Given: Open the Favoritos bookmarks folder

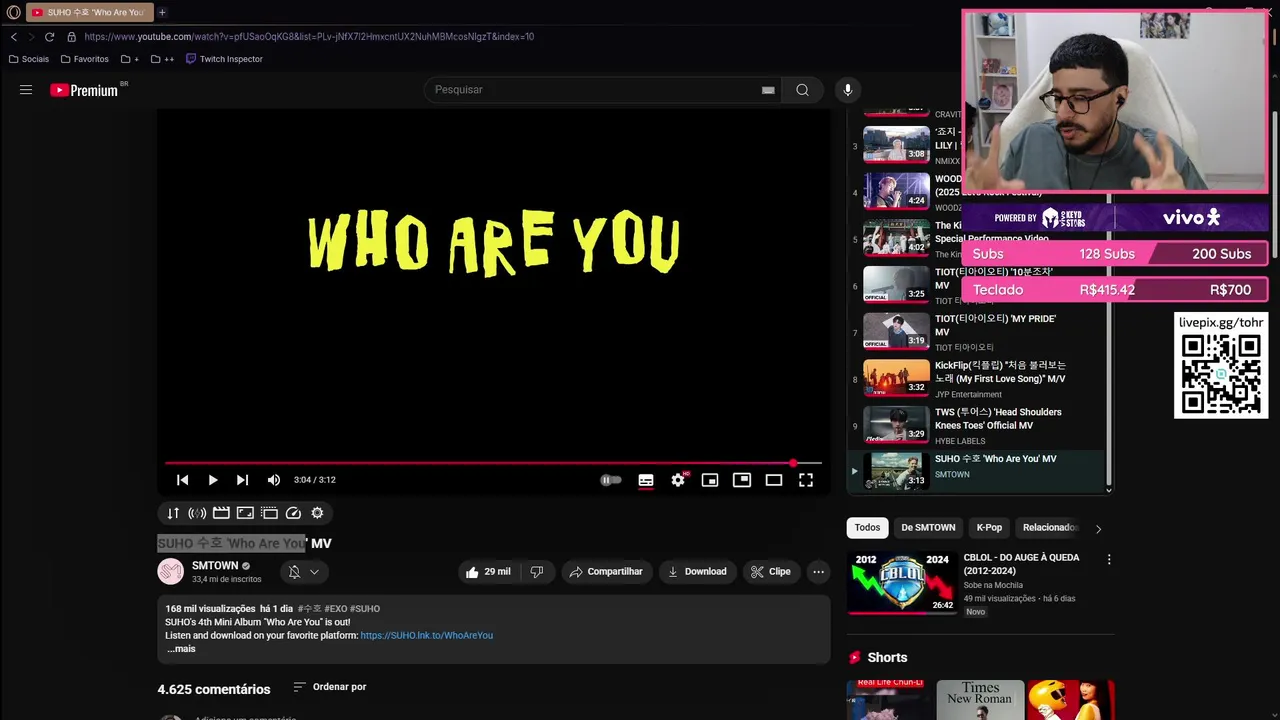Looking at the screenshot, I should [84, 59].
